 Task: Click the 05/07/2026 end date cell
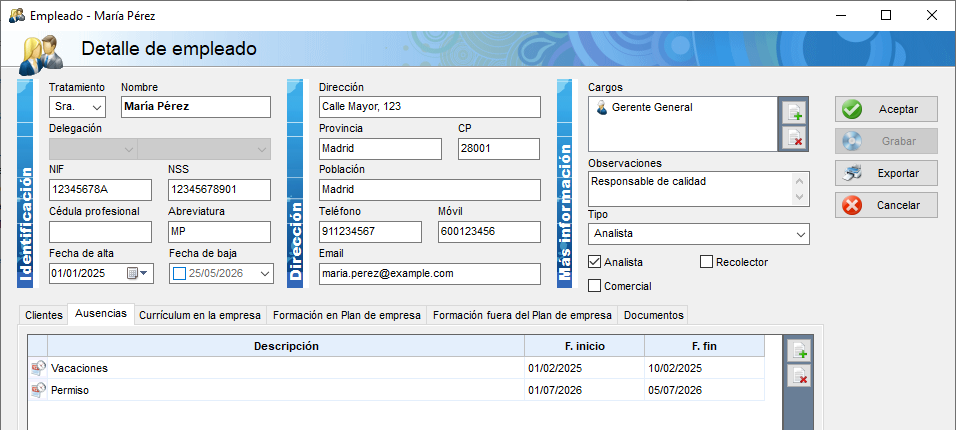704,390
